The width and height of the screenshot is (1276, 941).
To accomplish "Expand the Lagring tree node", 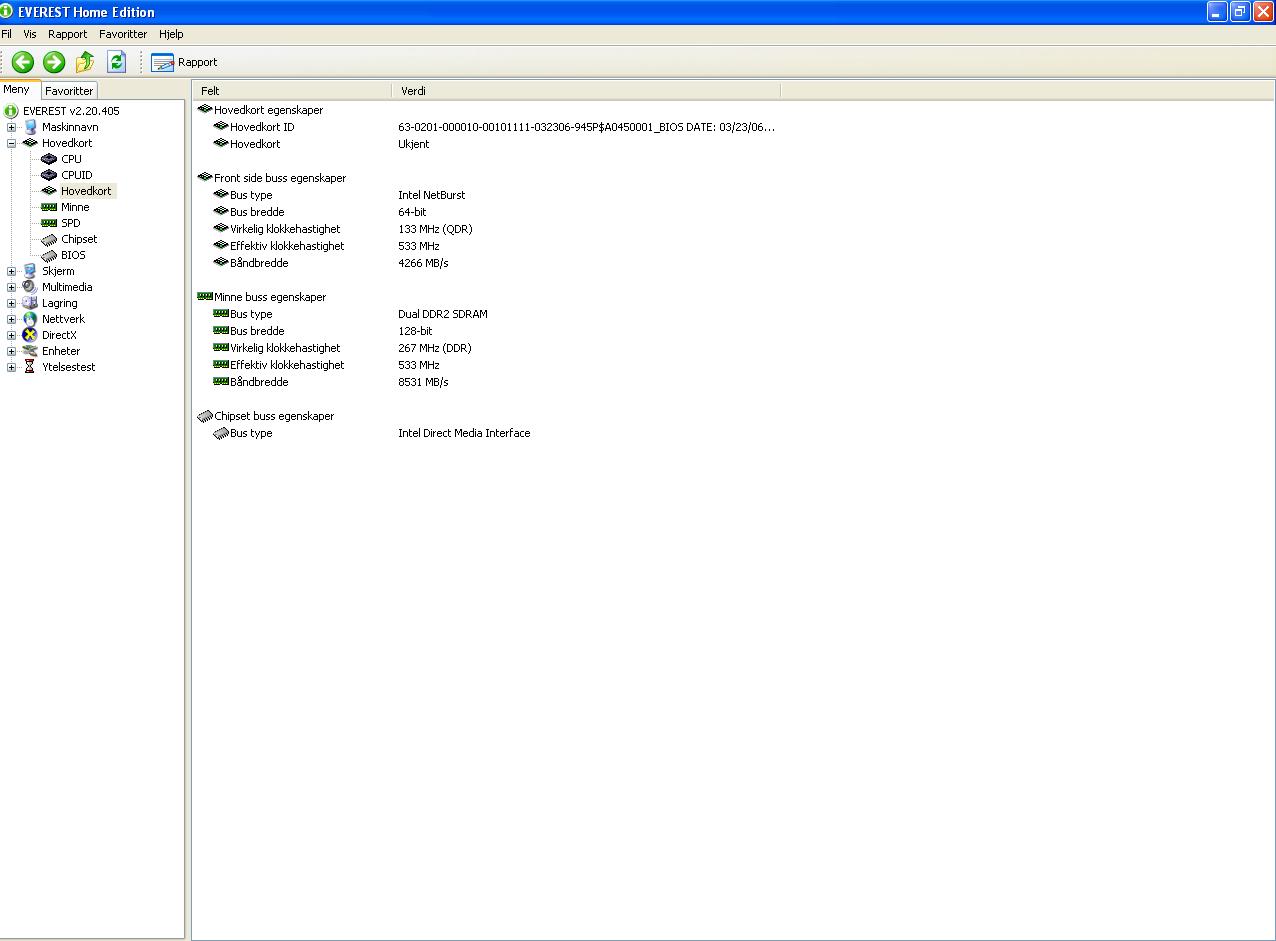I will coord(11,303).
